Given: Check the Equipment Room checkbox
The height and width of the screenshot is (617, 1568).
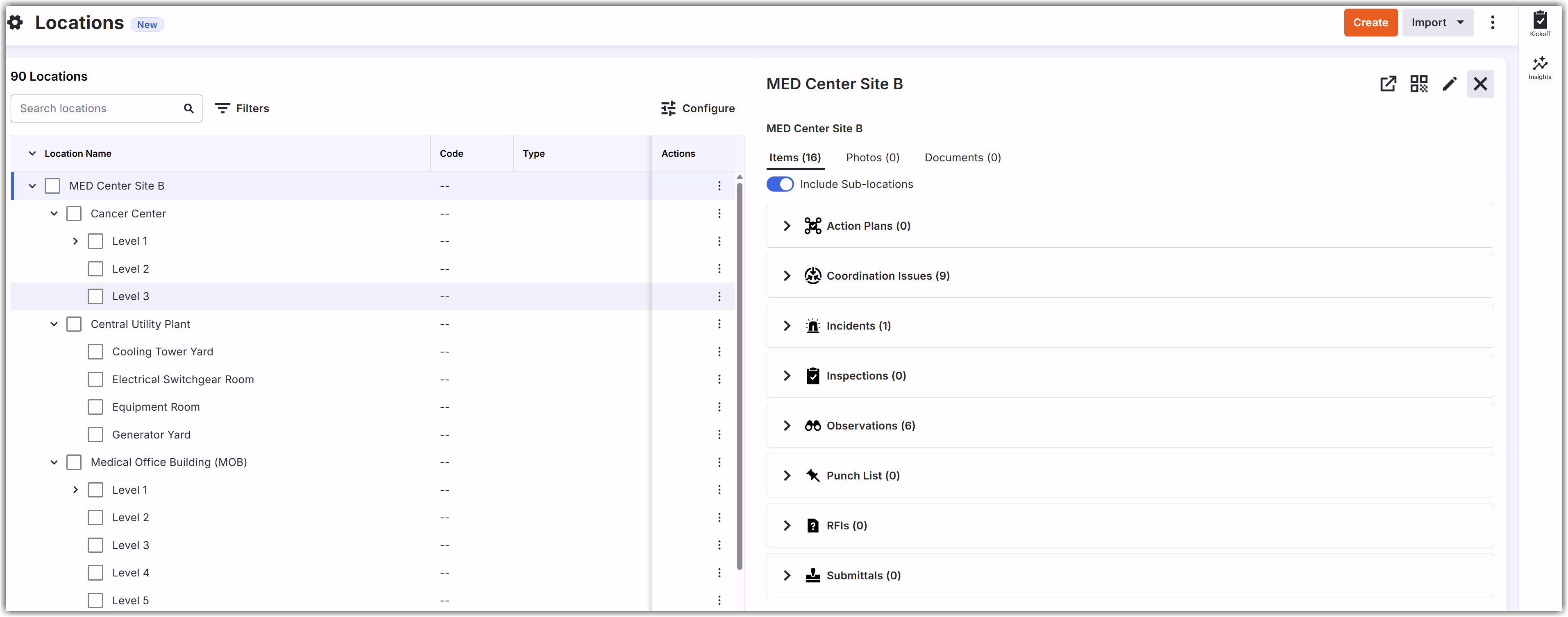Looking at the screenshot, I should (x=95, y=407).
